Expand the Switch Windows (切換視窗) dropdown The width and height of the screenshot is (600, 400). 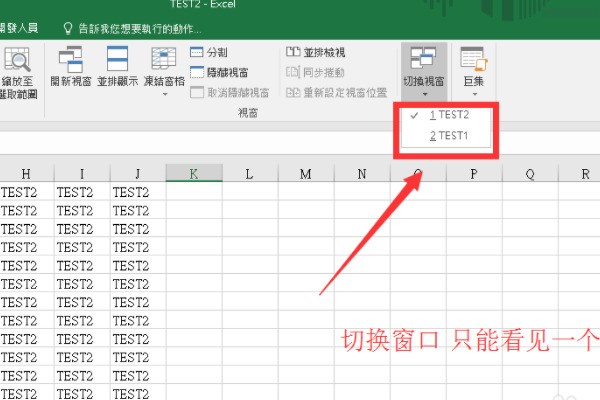422,94
